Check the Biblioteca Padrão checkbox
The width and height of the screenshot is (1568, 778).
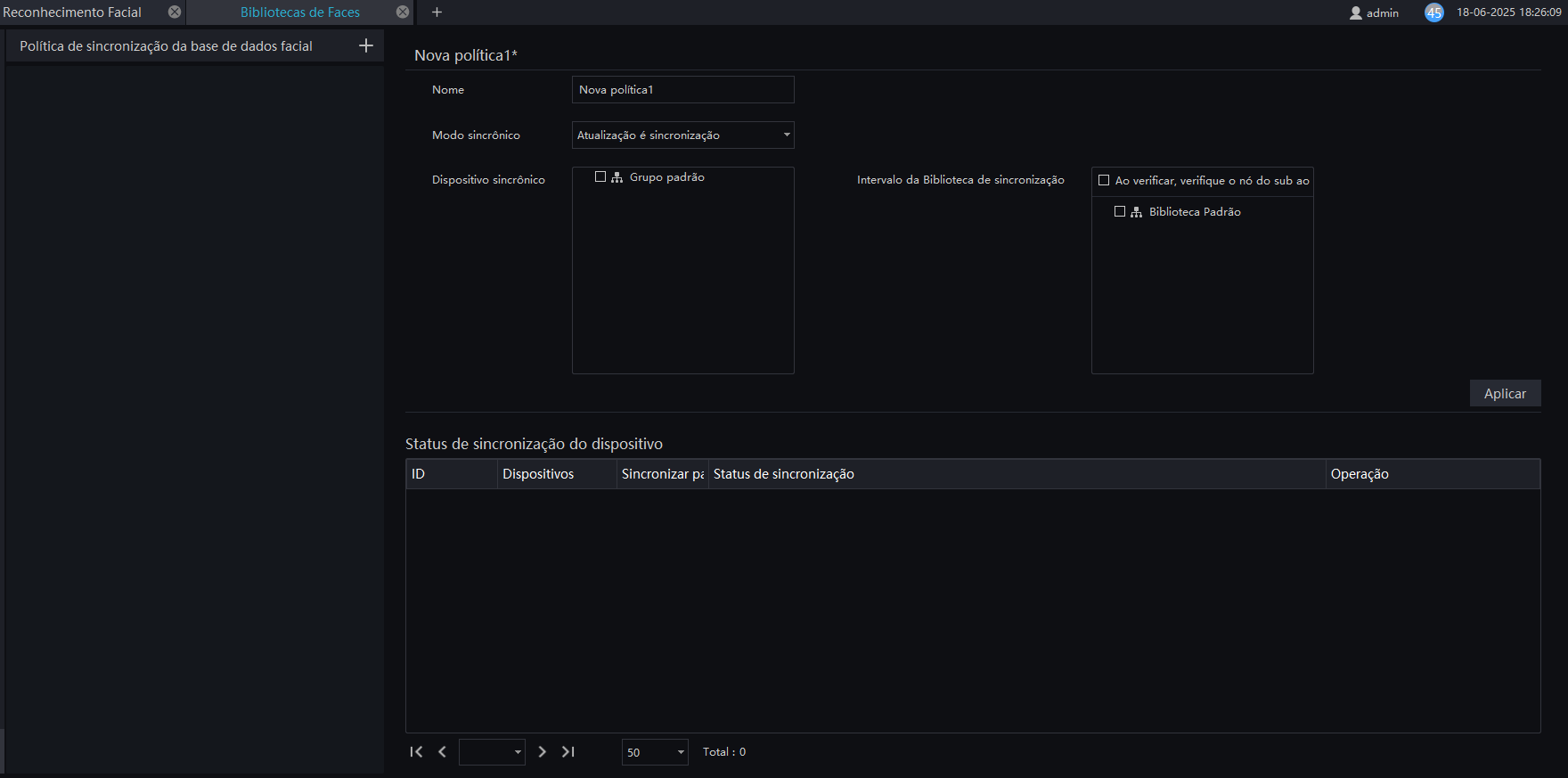coord(1120,211)
